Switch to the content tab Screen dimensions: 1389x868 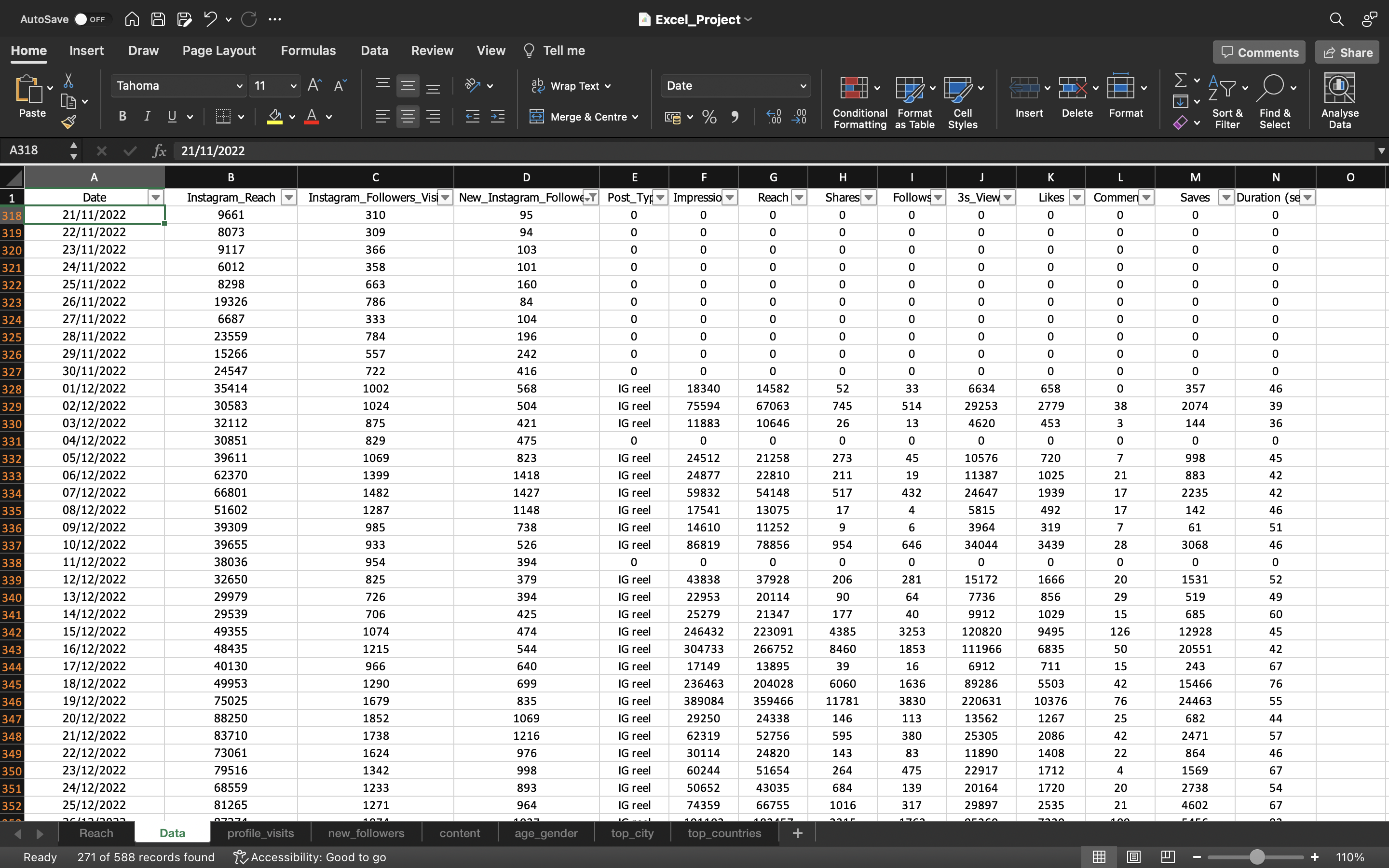pyautogui.click(x=458, y=832)
